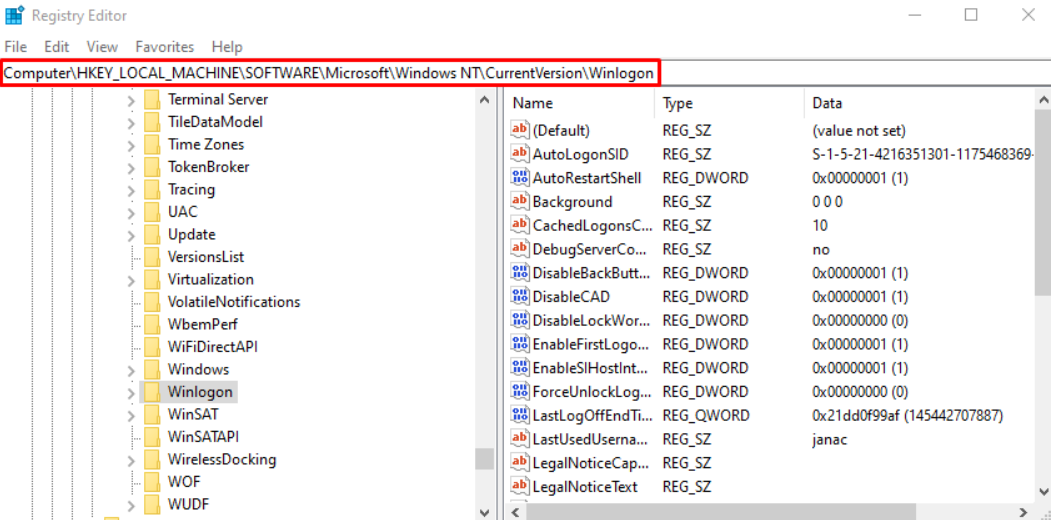1051x520 pixels.
Task: Open the Edit menu
Action: pos(57,47)
